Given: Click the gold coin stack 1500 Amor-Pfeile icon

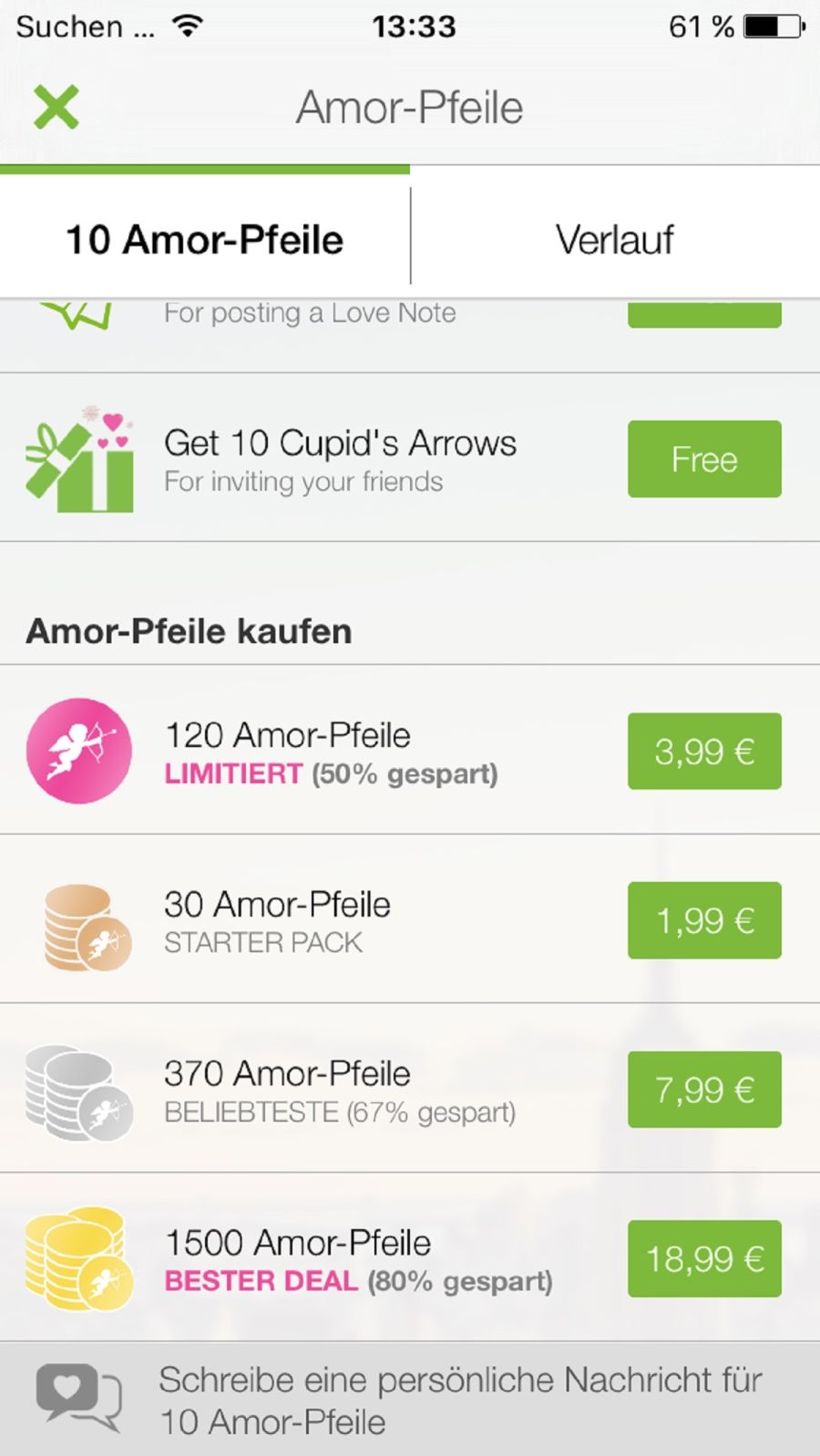Looking at the screenshot, I should pos(79,1258).
